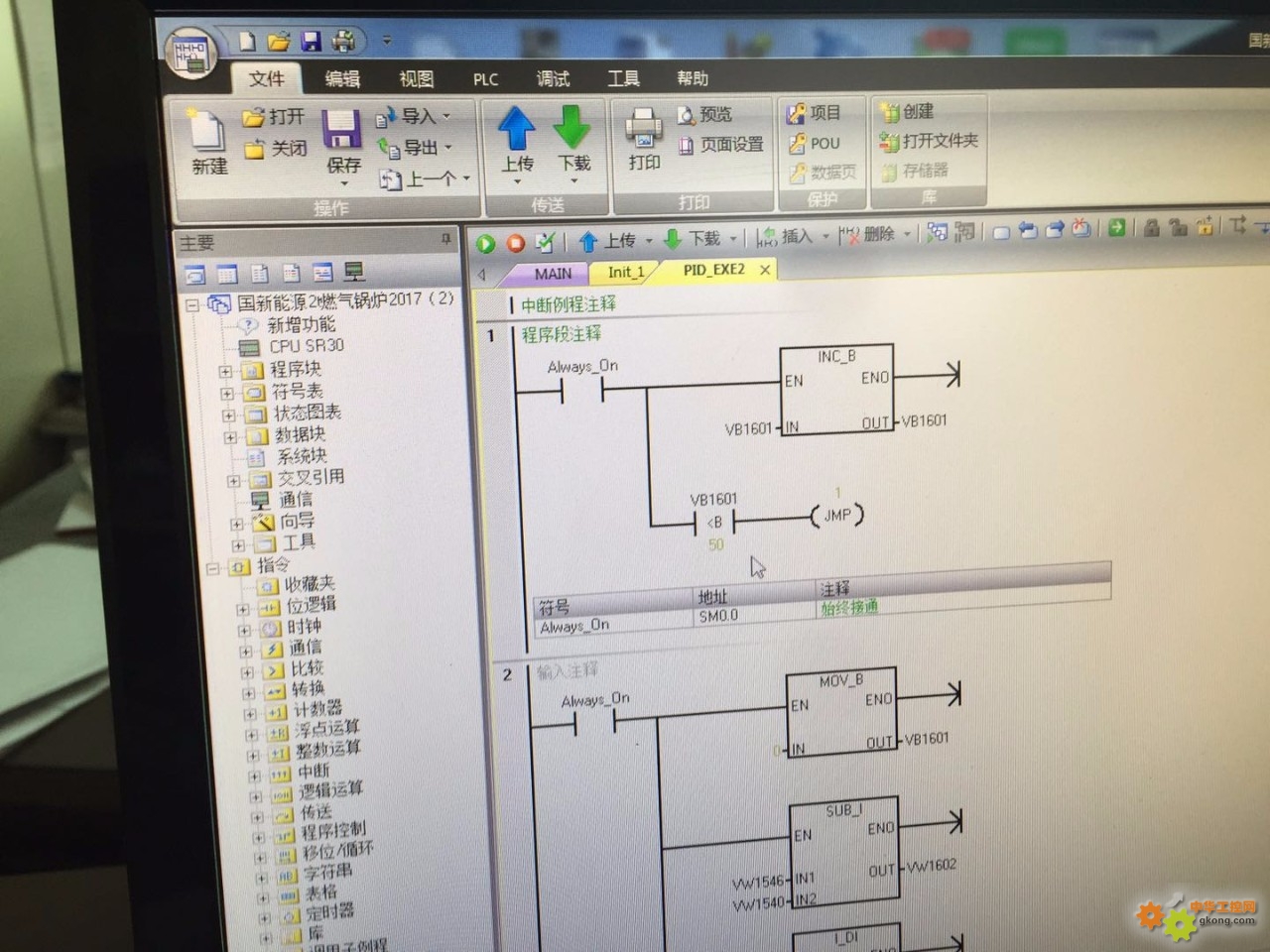Expand the 位逻辑 (Bit Logic) instructions
Image resolution: width=1270 pixels, height=952 pixels.
coord(243,609)
